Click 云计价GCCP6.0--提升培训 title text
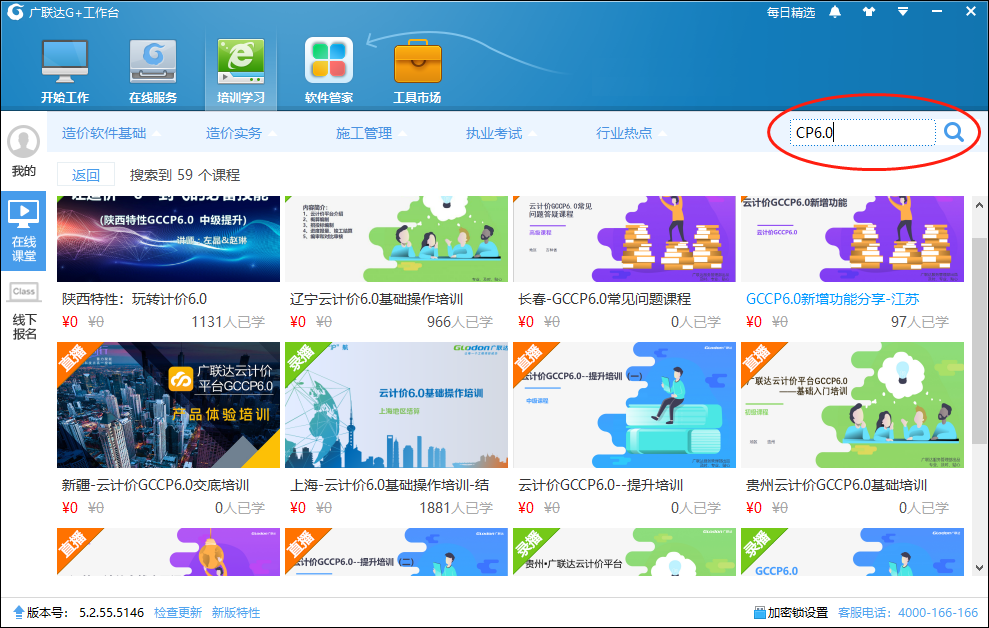 [x=600, y=485]
